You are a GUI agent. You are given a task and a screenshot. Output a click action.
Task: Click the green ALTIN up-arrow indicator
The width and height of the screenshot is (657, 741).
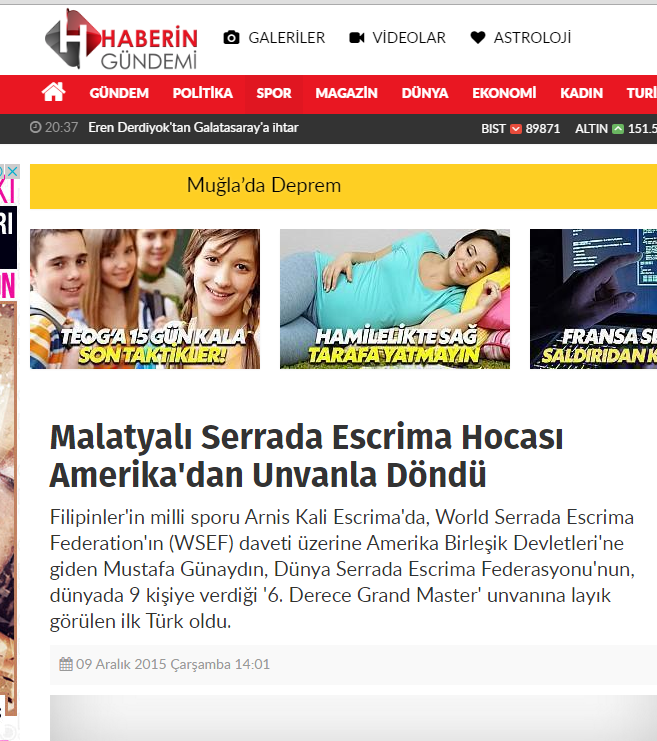pyautogui.click(x=618, y=129)
